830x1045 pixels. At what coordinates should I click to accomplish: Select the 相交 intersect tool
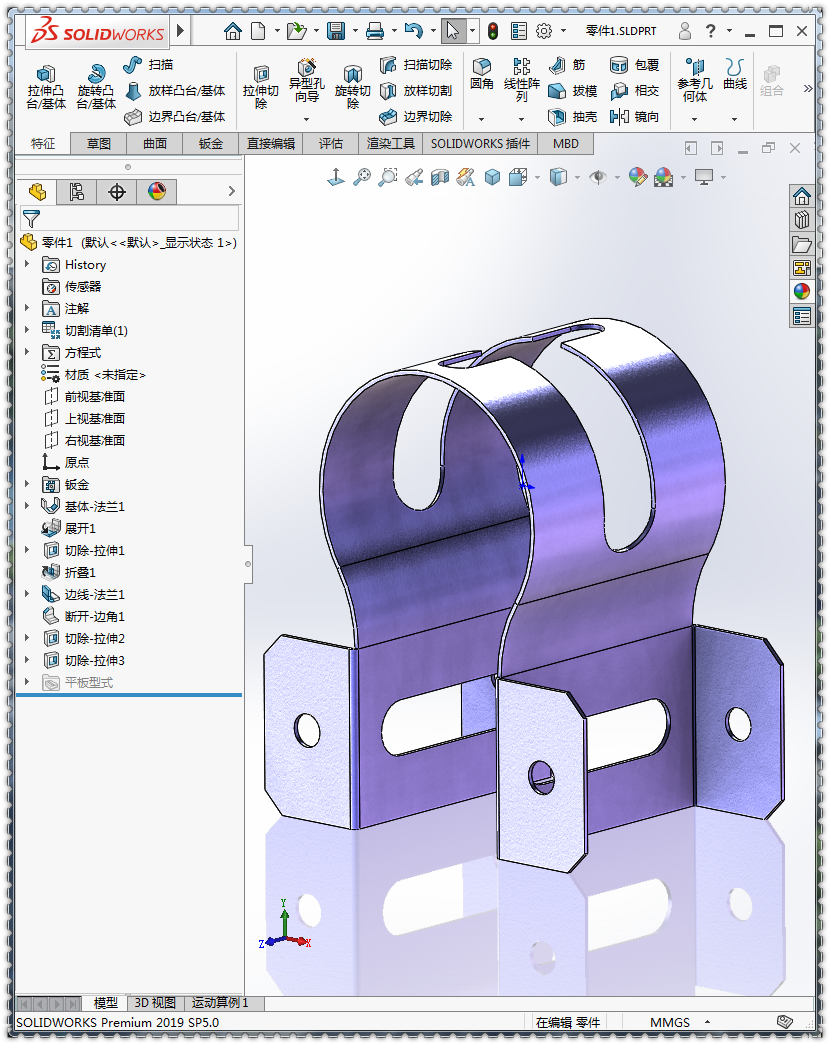point(635,91)
